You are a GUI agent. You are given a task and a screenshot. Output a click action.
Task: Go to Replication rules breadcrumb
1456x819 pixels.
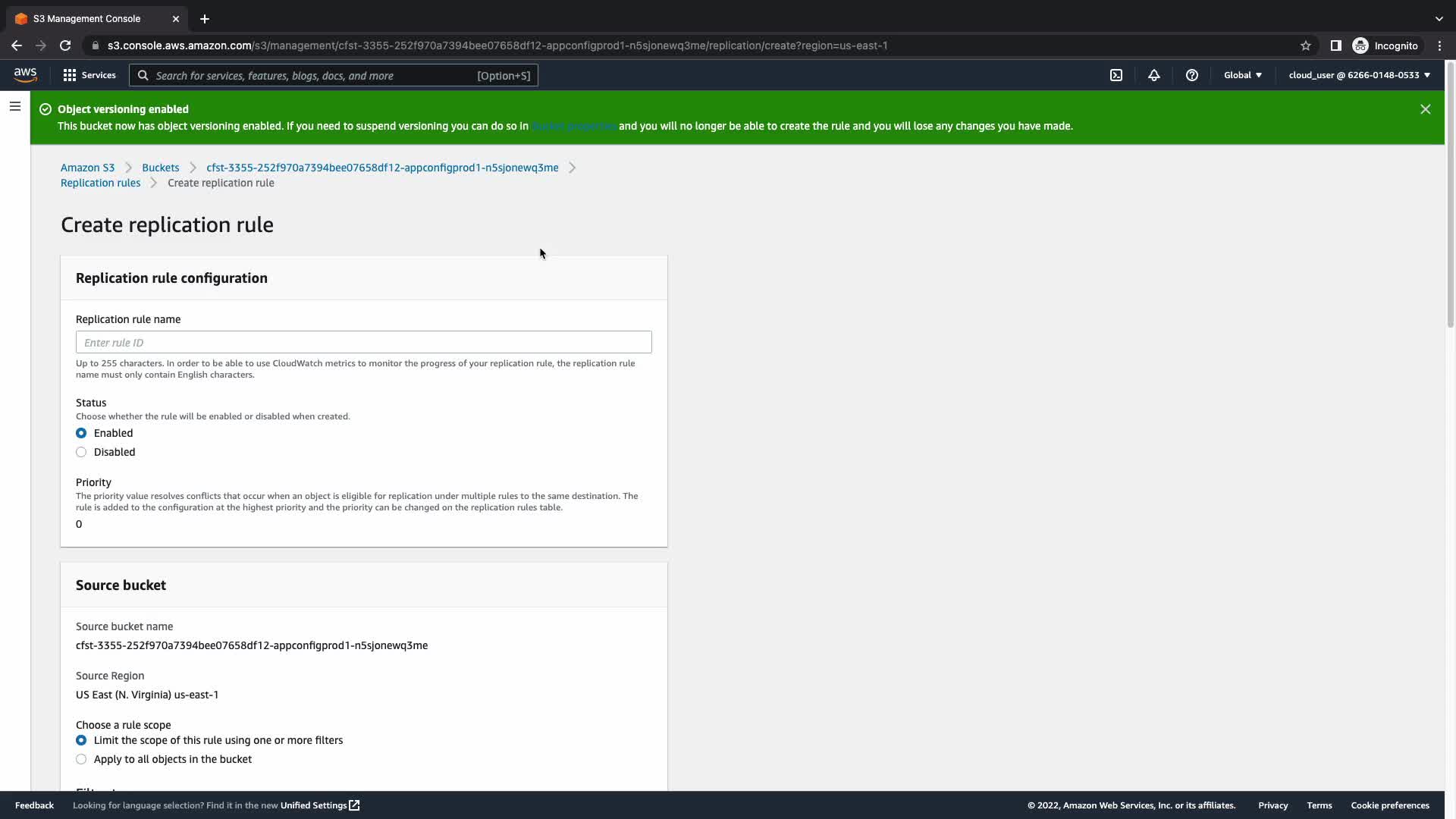[x=100, y=183]
